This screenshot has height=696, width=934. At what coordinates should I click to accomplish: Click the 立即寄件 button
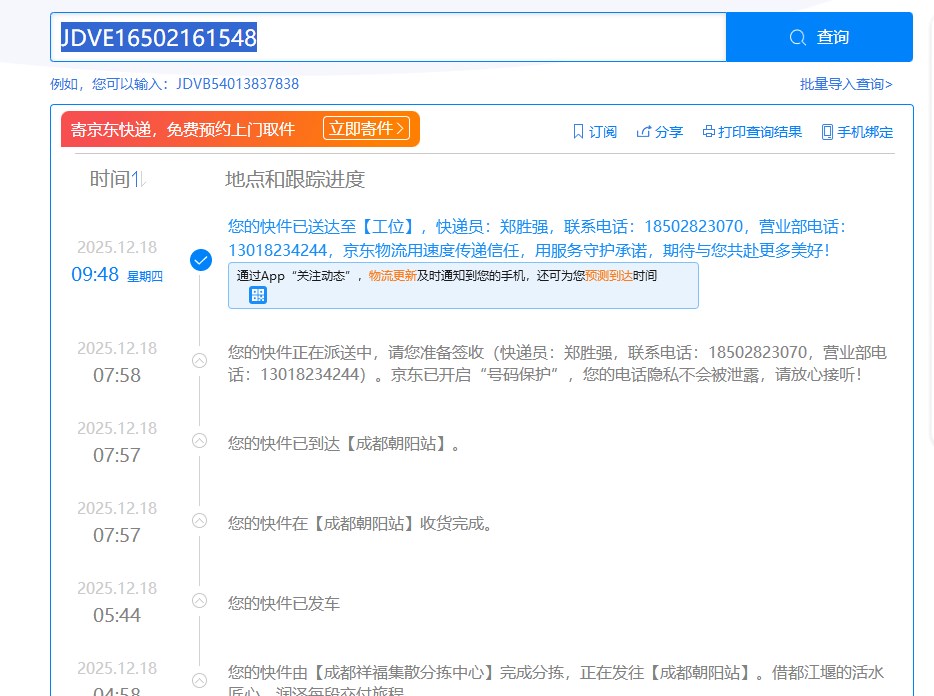tap(366, 129)
